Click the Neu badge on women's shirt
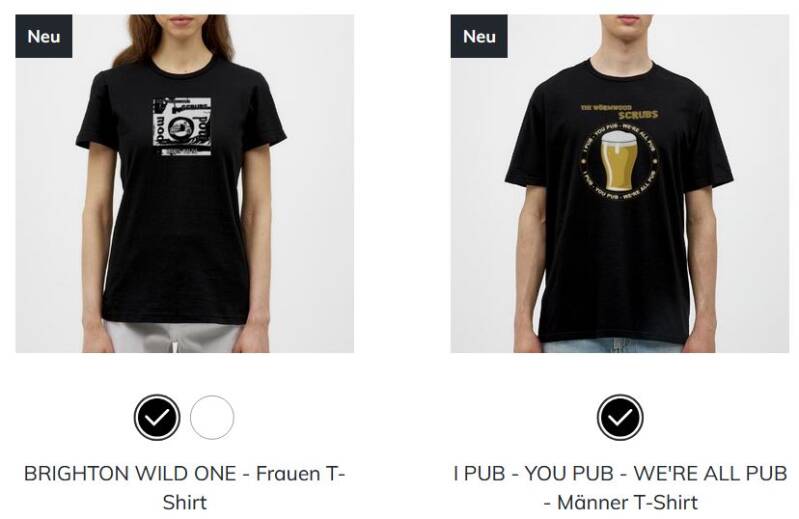The width and height of the screenshot is (799, 519). [x=44, y=36]
